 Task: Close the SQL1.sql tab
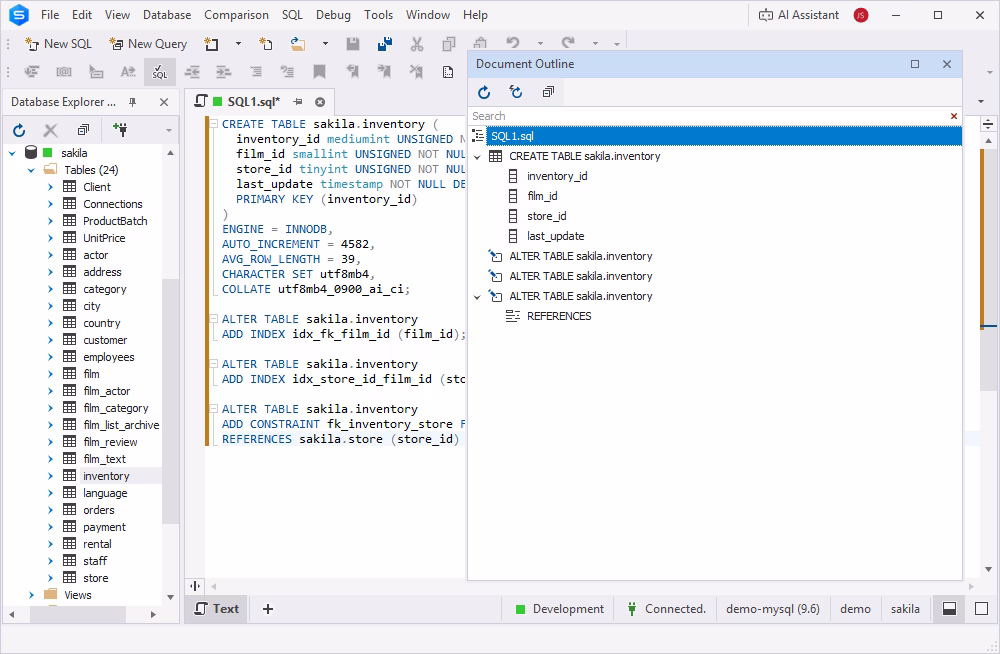coord(320,102)
